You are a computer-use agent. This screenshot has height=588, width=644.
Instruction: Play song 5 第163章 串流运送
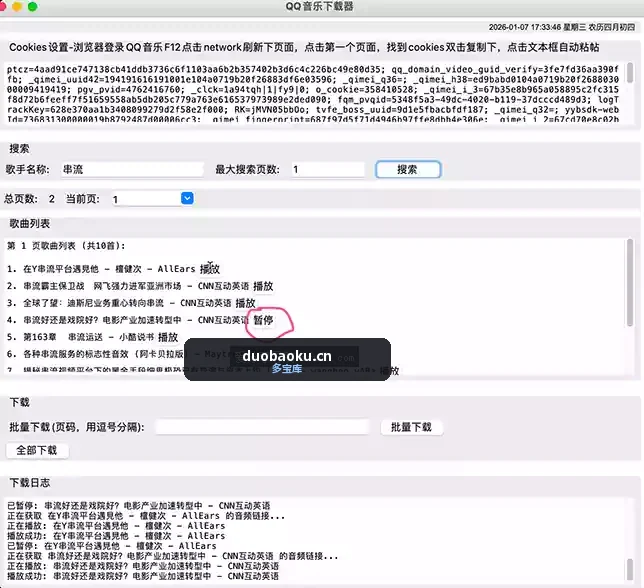click(x=168, y=338)
